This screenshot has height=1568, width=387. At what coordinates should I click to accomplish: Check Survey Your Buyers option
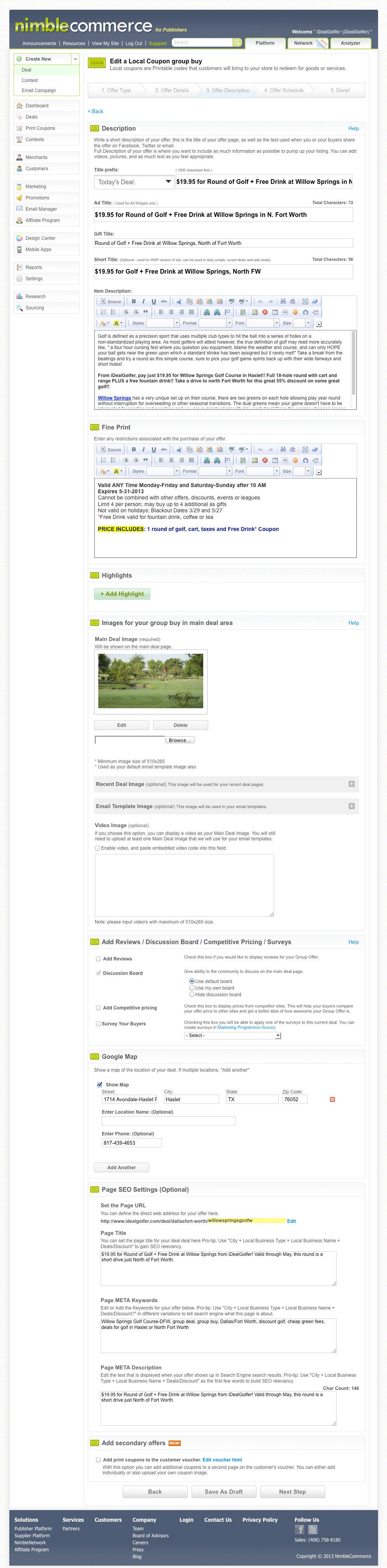(x=99, y=1024)
